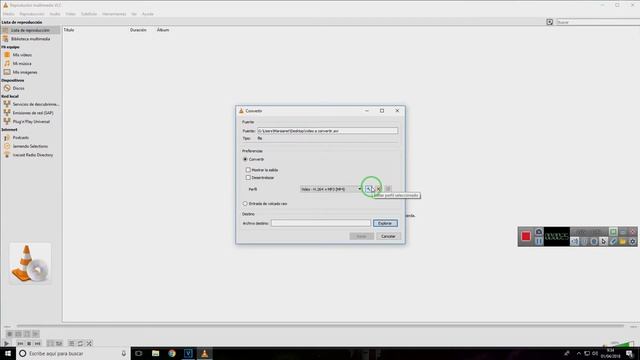Enable Mostrar la salida checkbox
The width and height of the screenshot is (640, 360).
click(248, 170)
